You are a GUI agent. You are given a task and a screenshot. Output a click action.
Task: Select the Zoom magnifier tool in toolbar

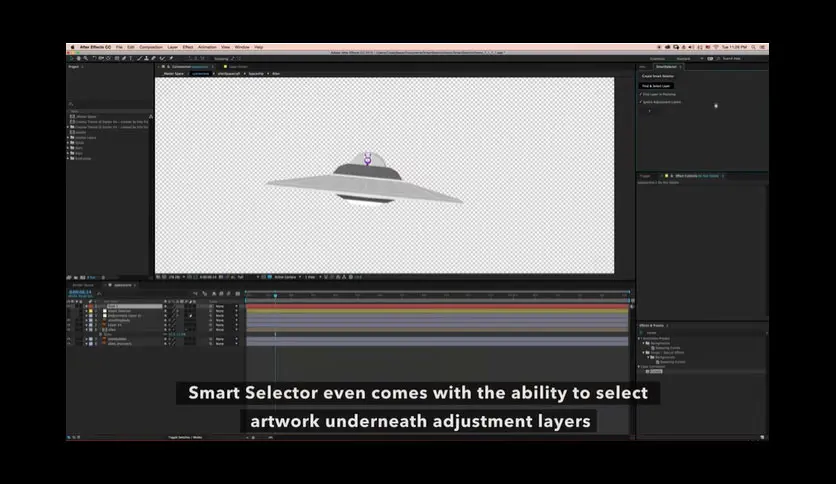click(x=86, y=59)
